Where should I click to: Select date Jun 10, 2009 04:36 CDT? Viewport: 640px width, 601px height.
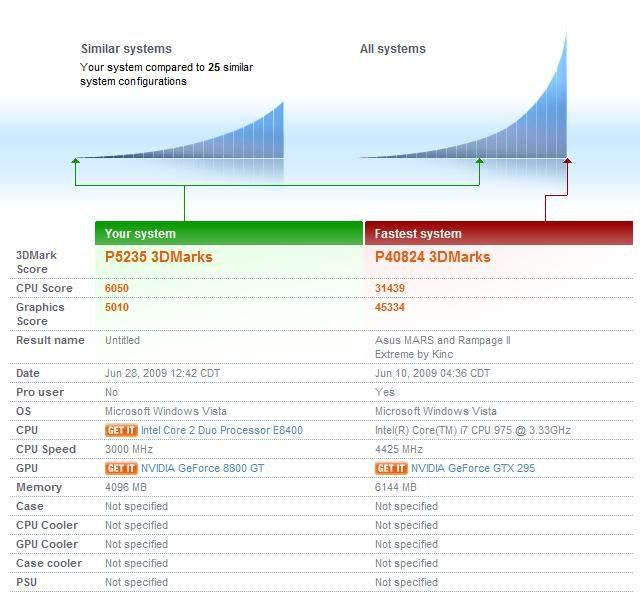433,374
